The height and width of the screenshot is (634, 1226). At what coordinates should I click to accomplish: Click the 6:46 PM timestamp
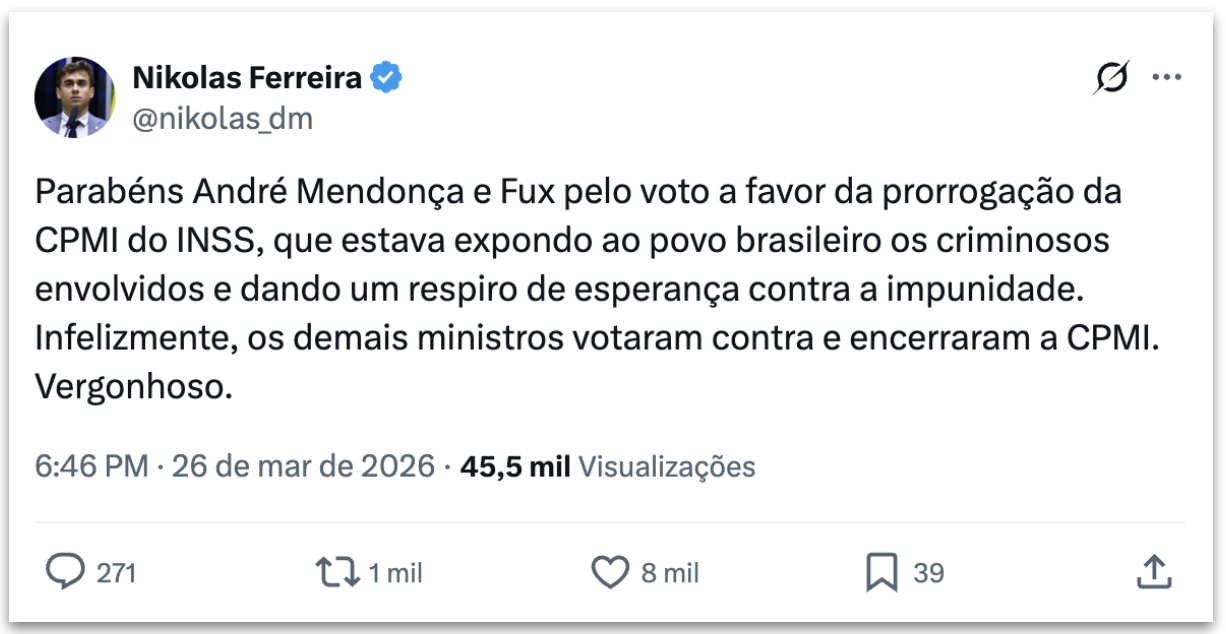[91, 466]
